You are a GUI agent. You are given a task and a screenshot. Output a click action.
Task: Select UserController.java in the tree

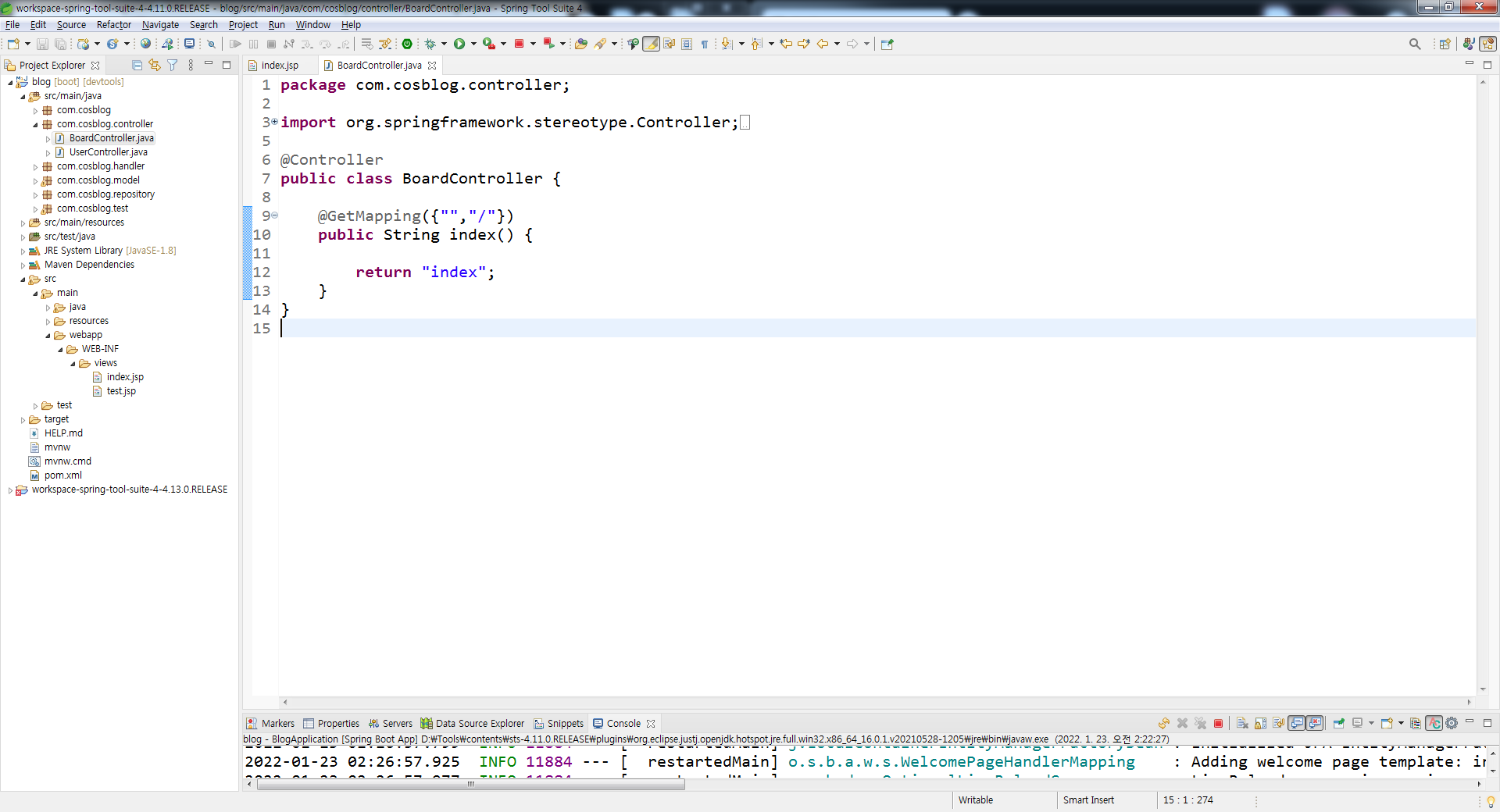tap(108, 152)
